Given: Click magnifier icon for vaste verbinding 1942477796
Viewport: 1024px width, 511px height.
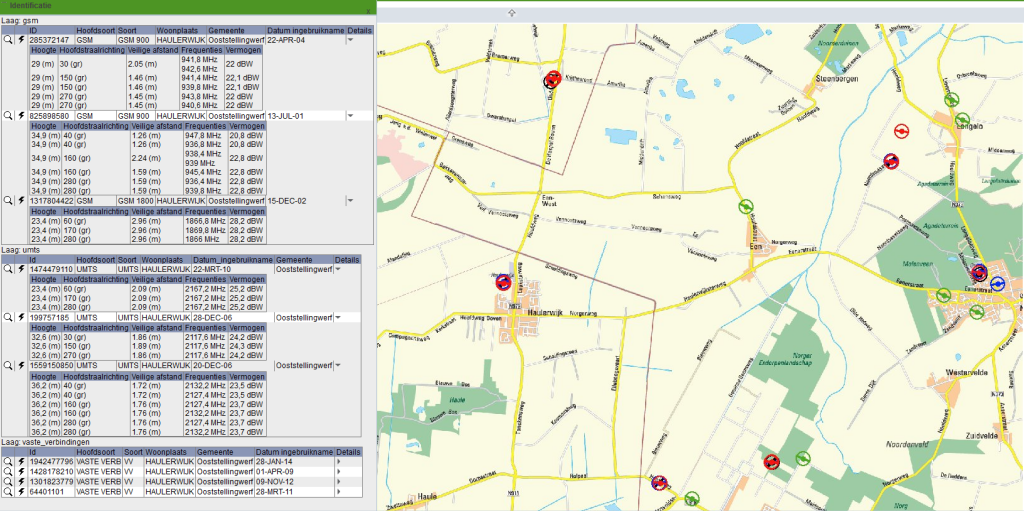Looking at the screenshot, I should click(x=8, y=463).
